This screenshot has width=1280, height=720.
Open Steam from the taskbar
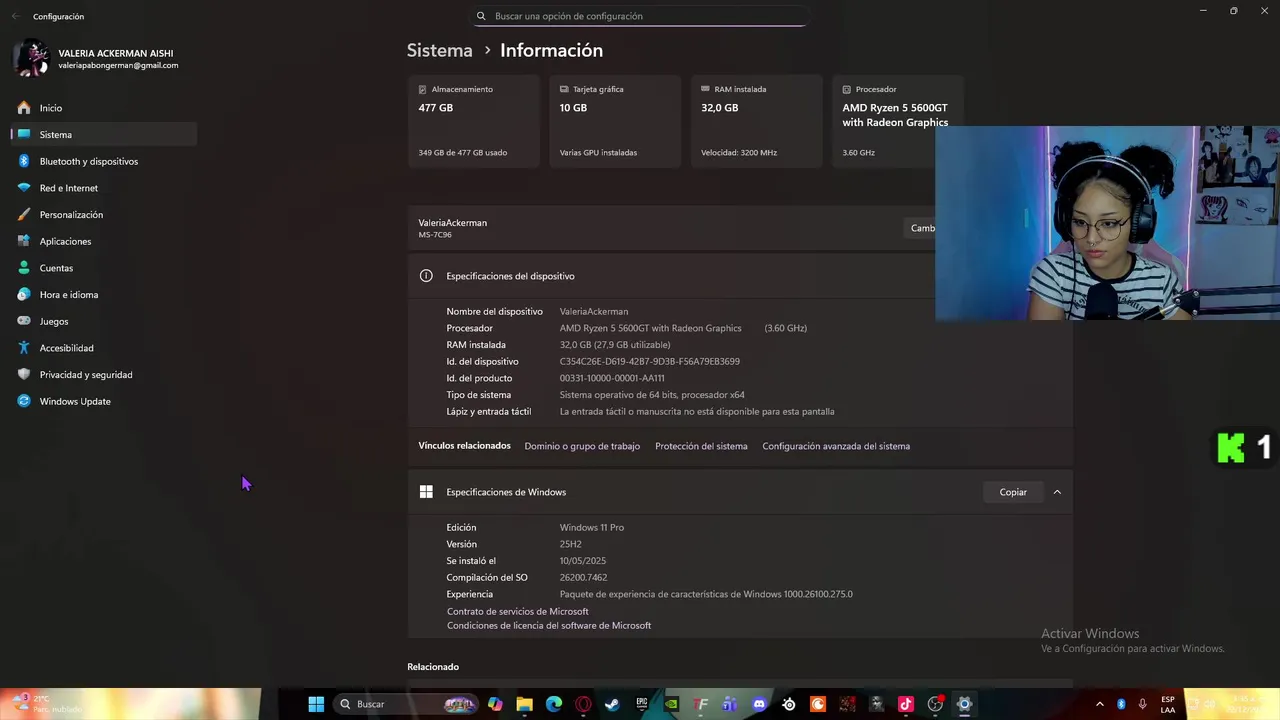(612, 704)
